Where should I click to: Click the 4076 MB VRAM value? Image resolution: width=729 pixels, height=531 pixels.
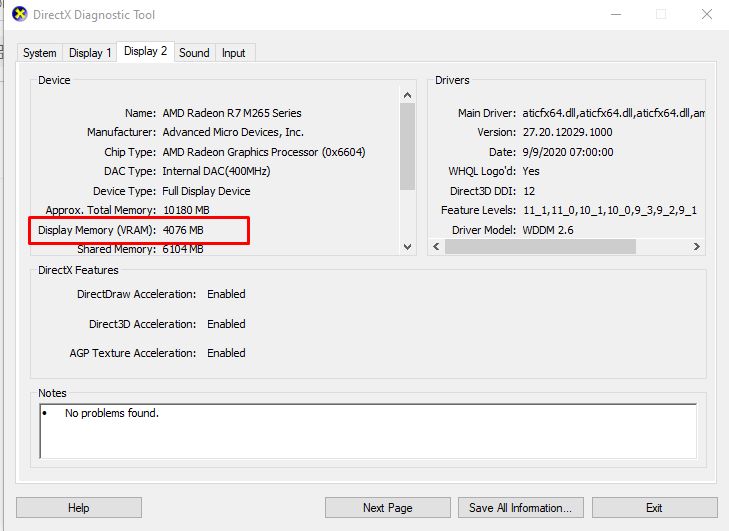pos(183,230)
